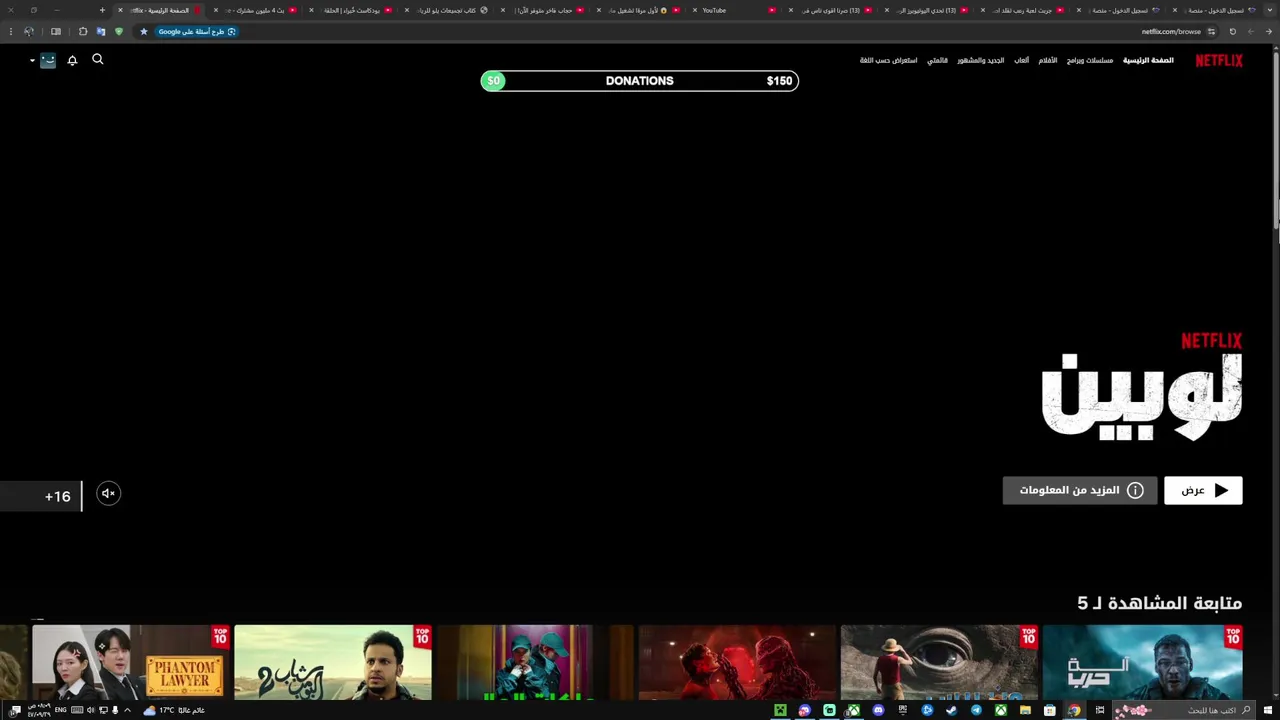1280x720 pixels.
Task: Expand the profile menu caret beside the avatar
Action: click(32, 61)
